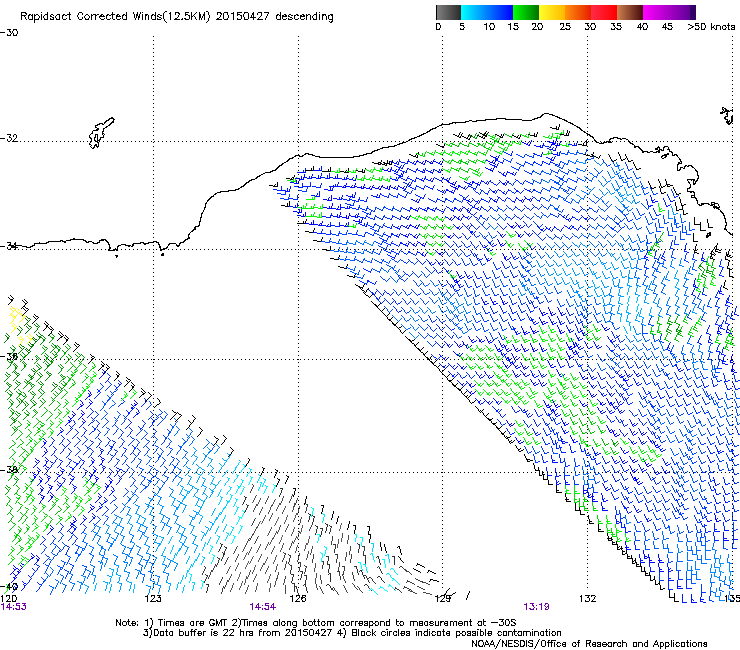Click the note line 'Times are GMT'
Viewport: 740px width, 650px height.
[x=192, y=623]
